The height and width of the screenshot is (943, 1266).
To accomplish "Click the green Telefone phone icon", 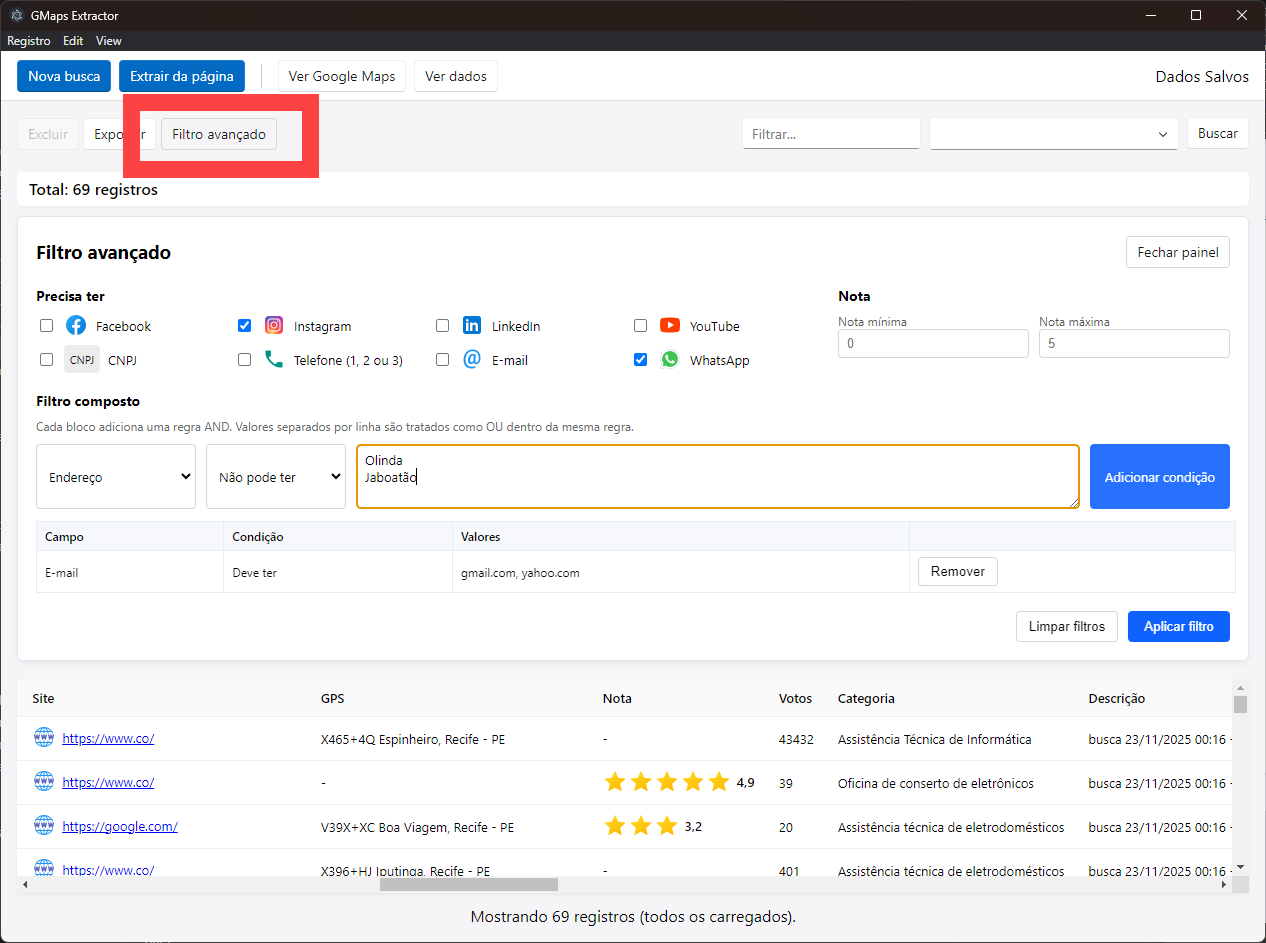I will pos(274,360).
